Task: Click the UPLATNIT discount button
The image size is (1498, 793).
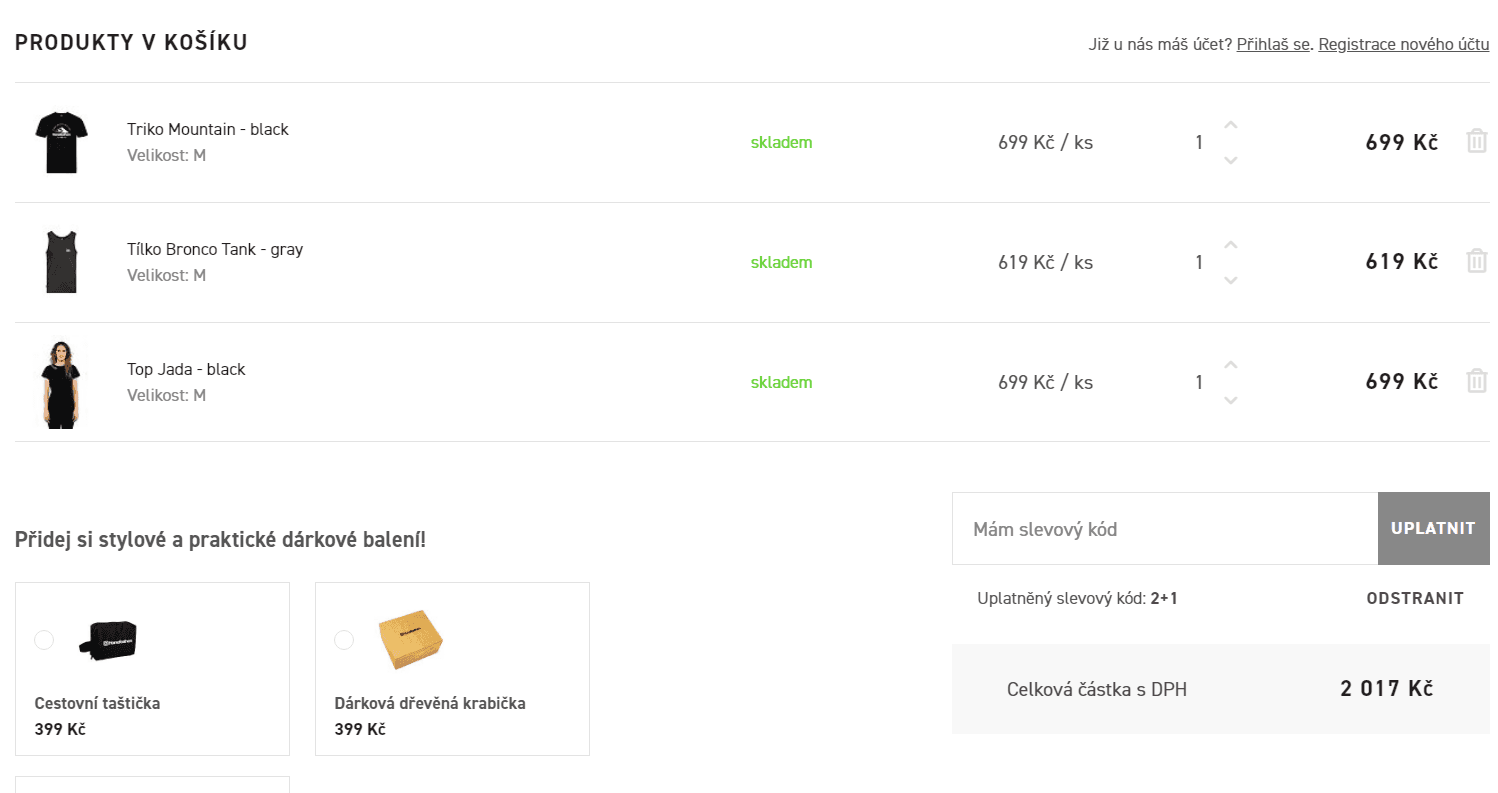Action: (1434, 528)
